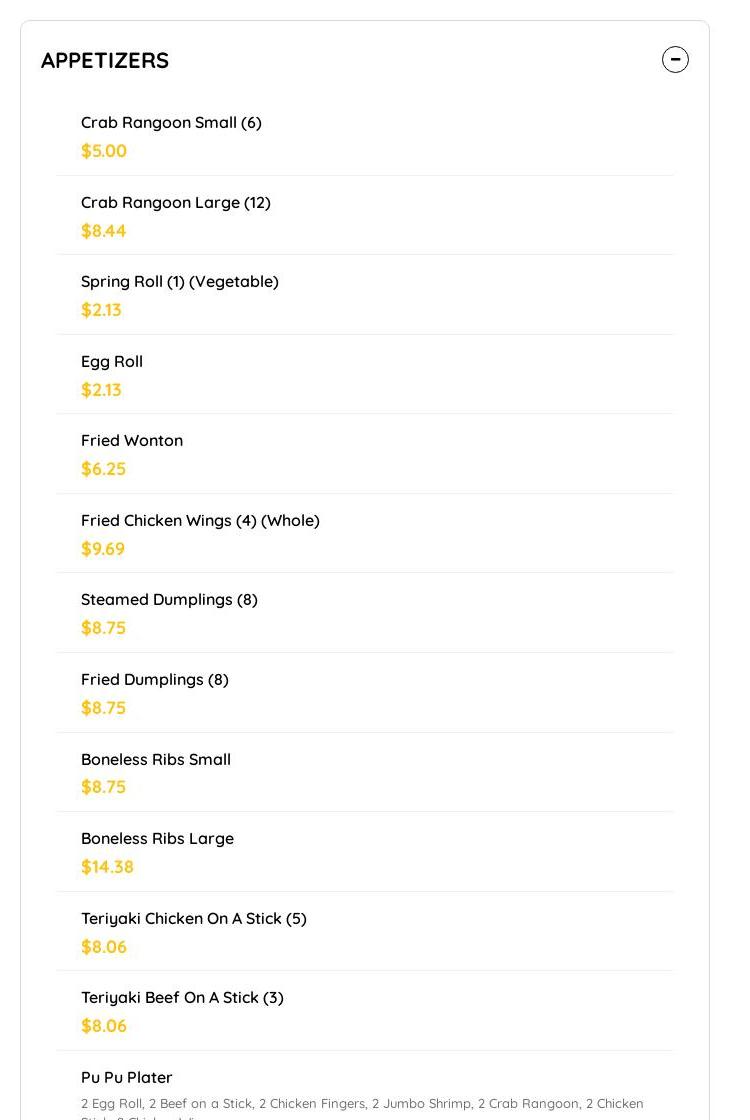Click the $9.69 price for Chicken Wings
Screen dimensions: 750x1120
pyautogui.click(x=103, y=549)
